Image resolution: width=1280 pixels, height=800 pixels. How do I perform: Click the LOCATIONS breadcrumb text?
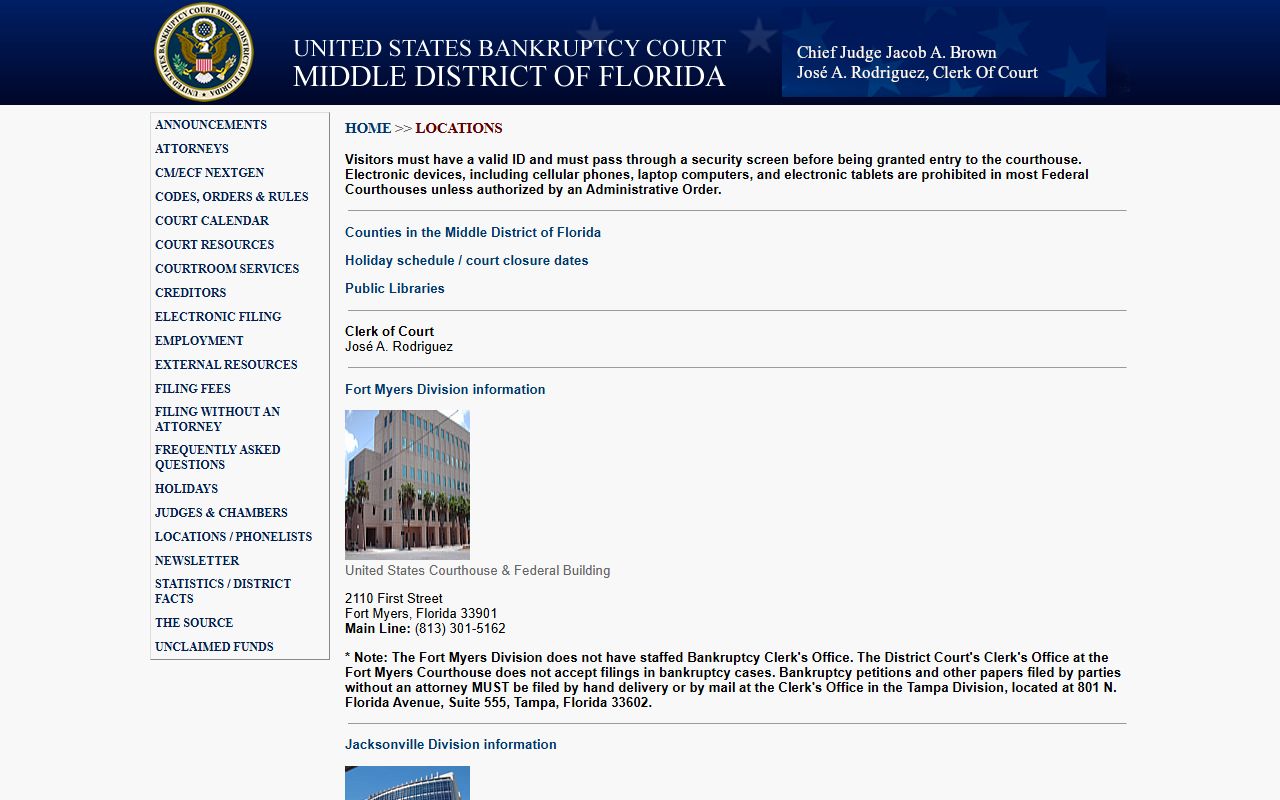[x=459, y=128]
